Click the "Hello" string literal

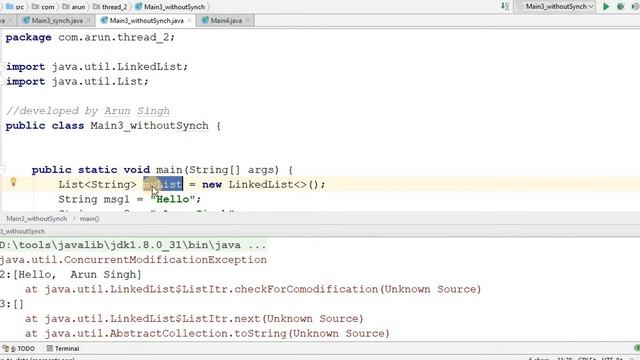[x=173, y=199]
